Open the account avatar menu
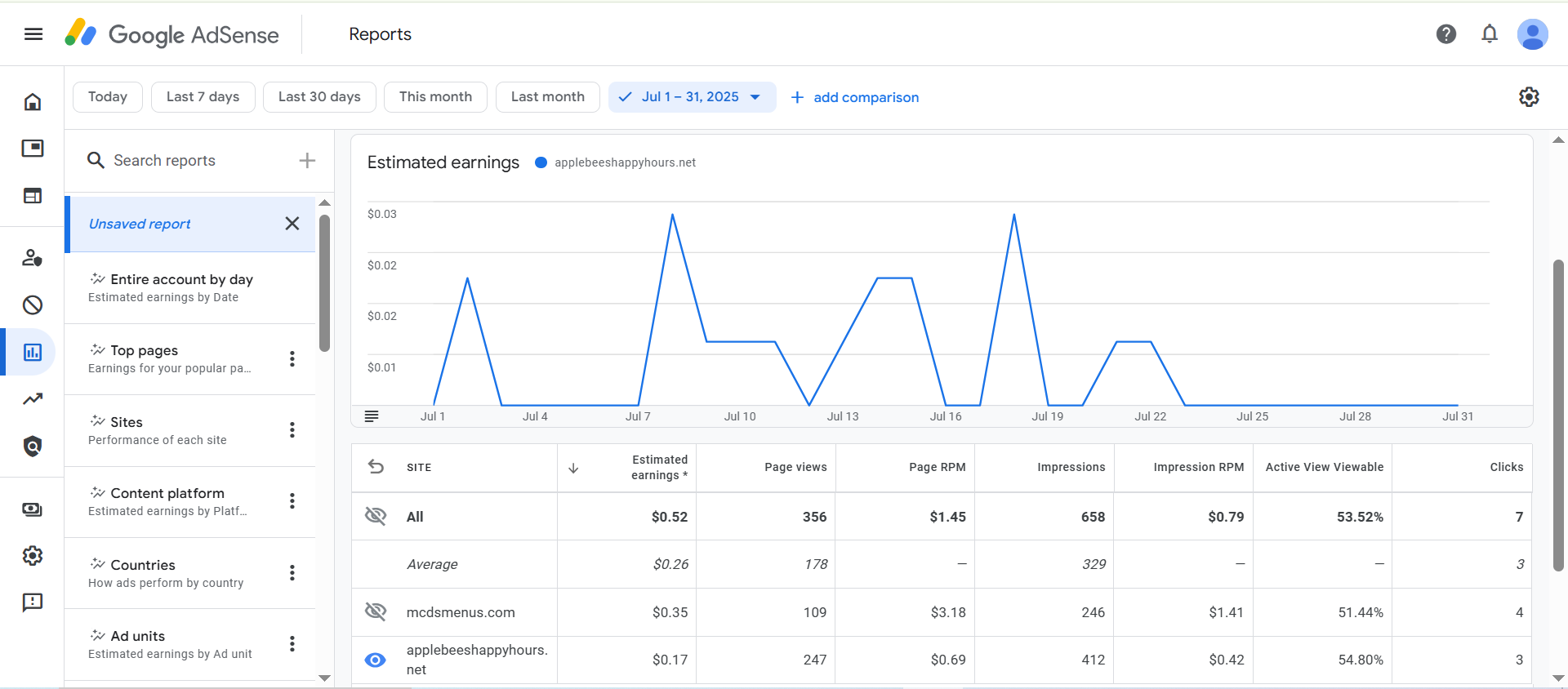The image size is (1568, 689). pyautogui.click(x=1532, y=34)
